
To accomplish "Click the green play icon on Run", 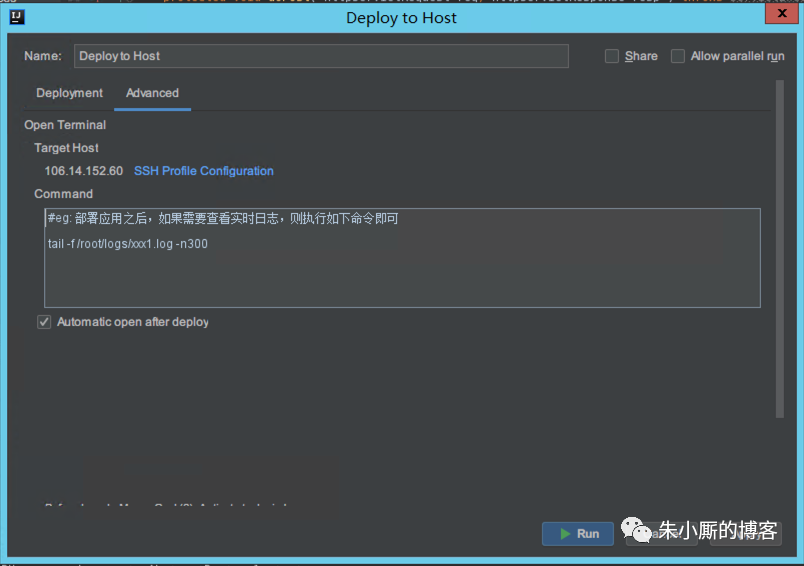I will click(565, 534).
